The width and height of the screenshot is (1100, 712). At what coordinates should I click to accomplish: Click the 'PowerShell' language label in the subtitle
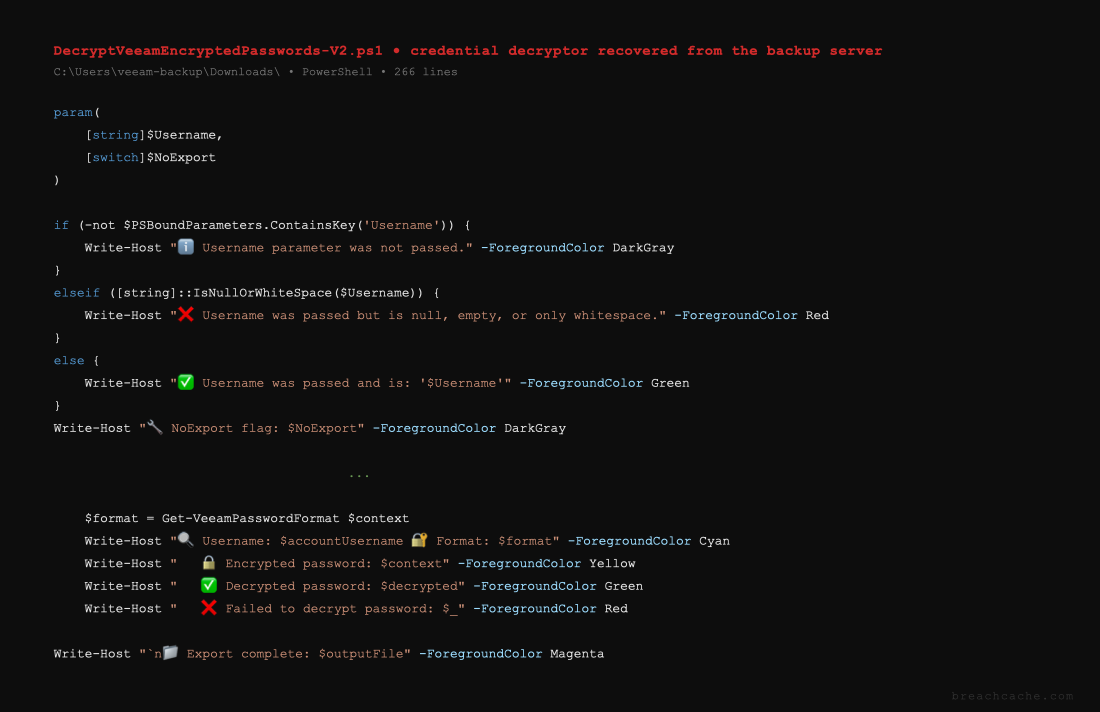pyautogui.click(x=337, y=72)
